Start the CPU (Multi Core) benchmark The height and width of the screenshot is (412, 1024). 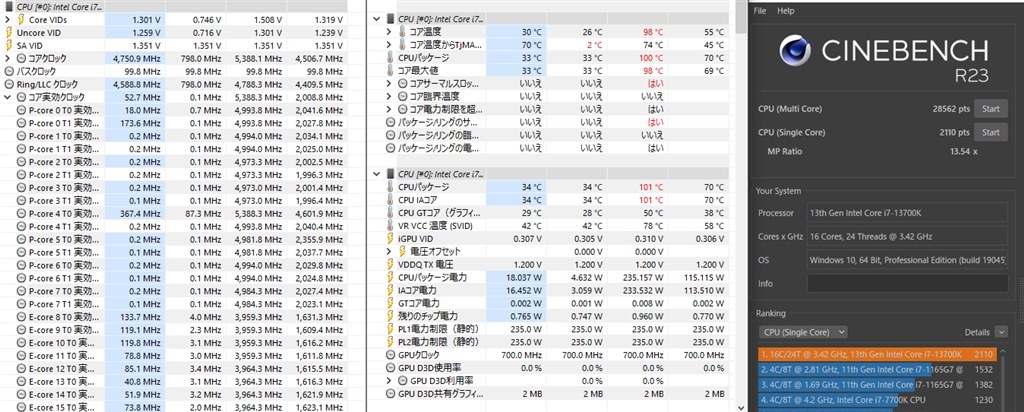(x=991, y=109)
